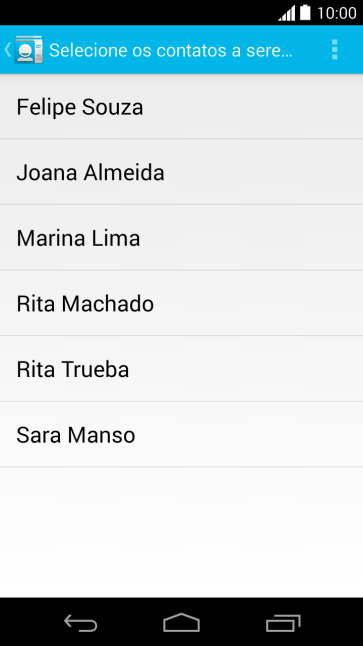Tap the empty white area below Sara Manso
This screenshot has height=646, width=363.
coord(181,532)
